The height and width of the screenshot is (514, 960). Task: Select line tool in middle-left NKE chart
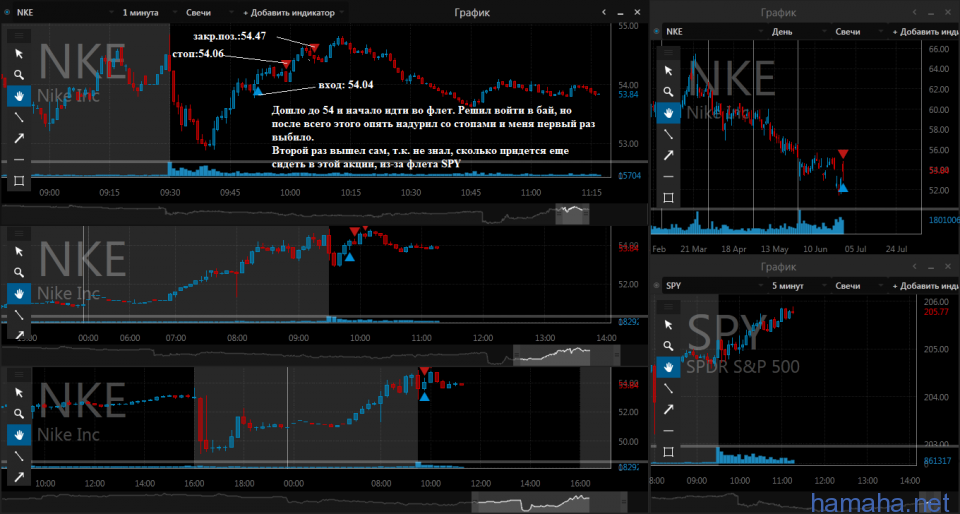point(19,315)
